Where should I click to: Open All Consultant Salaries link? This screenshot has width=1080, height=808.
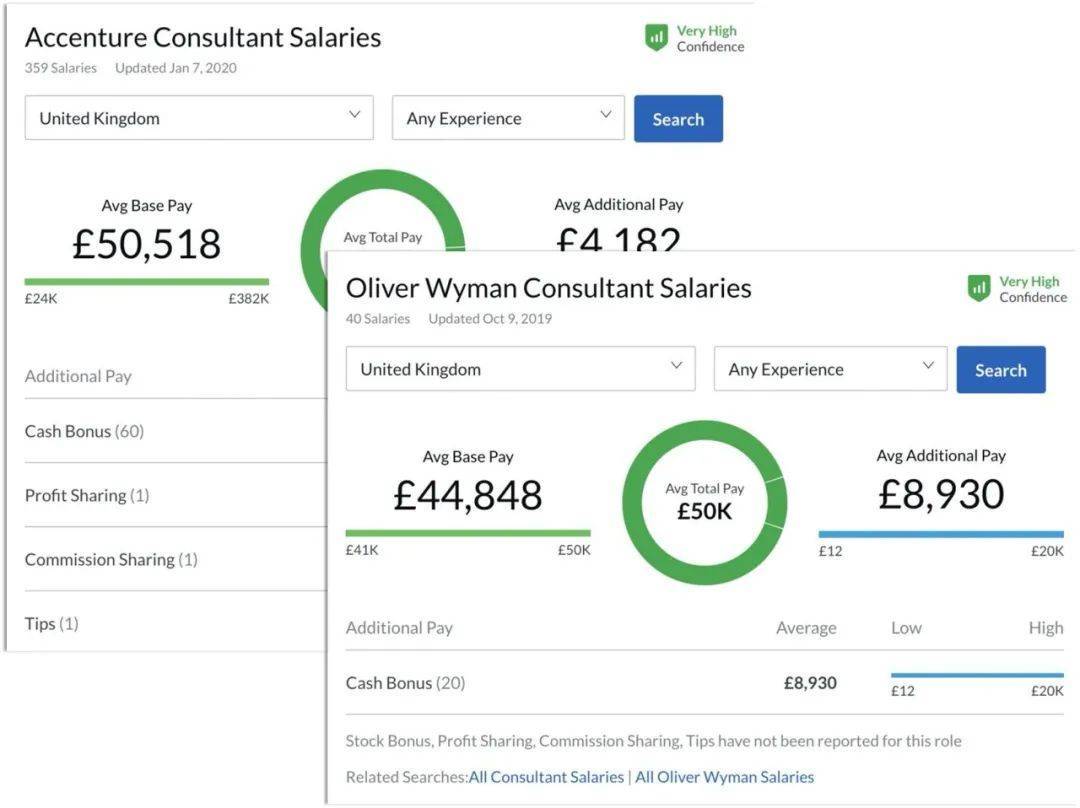546,777
